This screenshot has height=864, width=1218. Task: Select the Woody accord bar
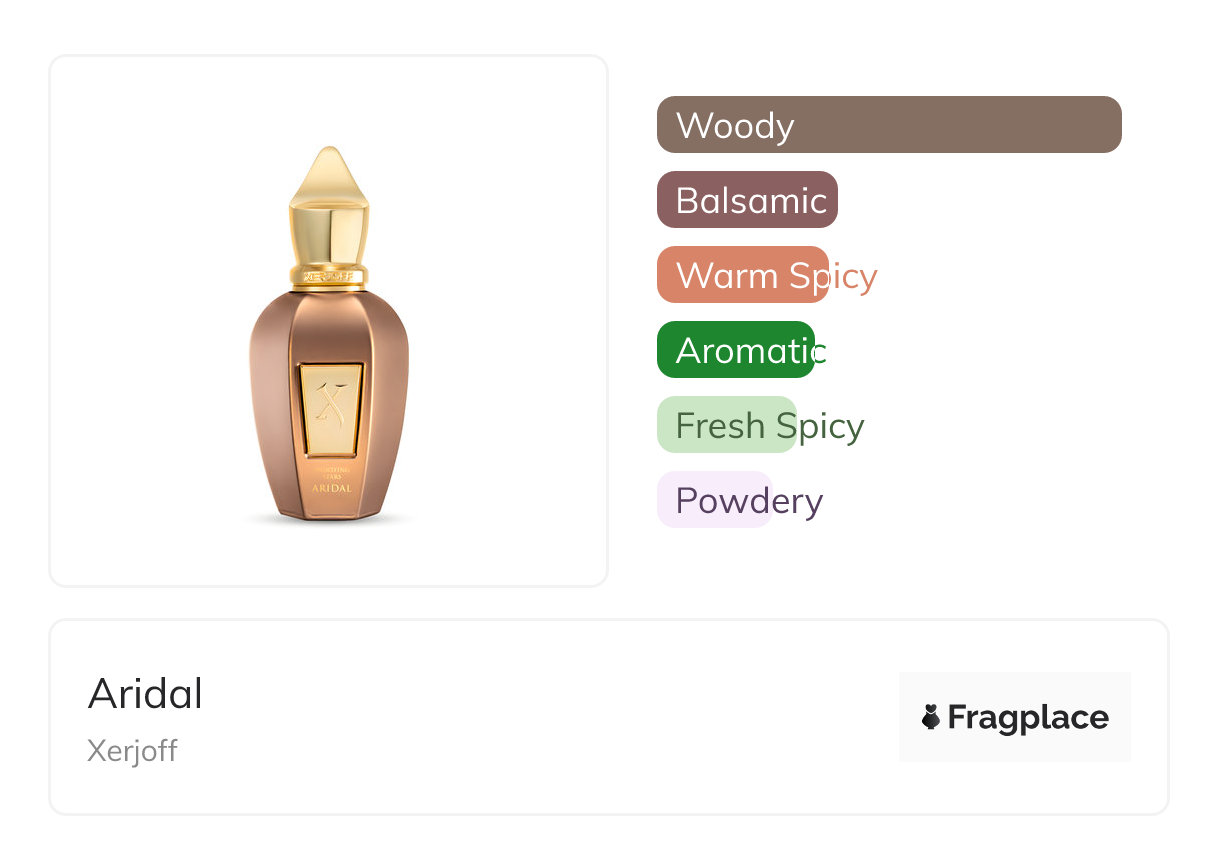click(x=888, y=125)
